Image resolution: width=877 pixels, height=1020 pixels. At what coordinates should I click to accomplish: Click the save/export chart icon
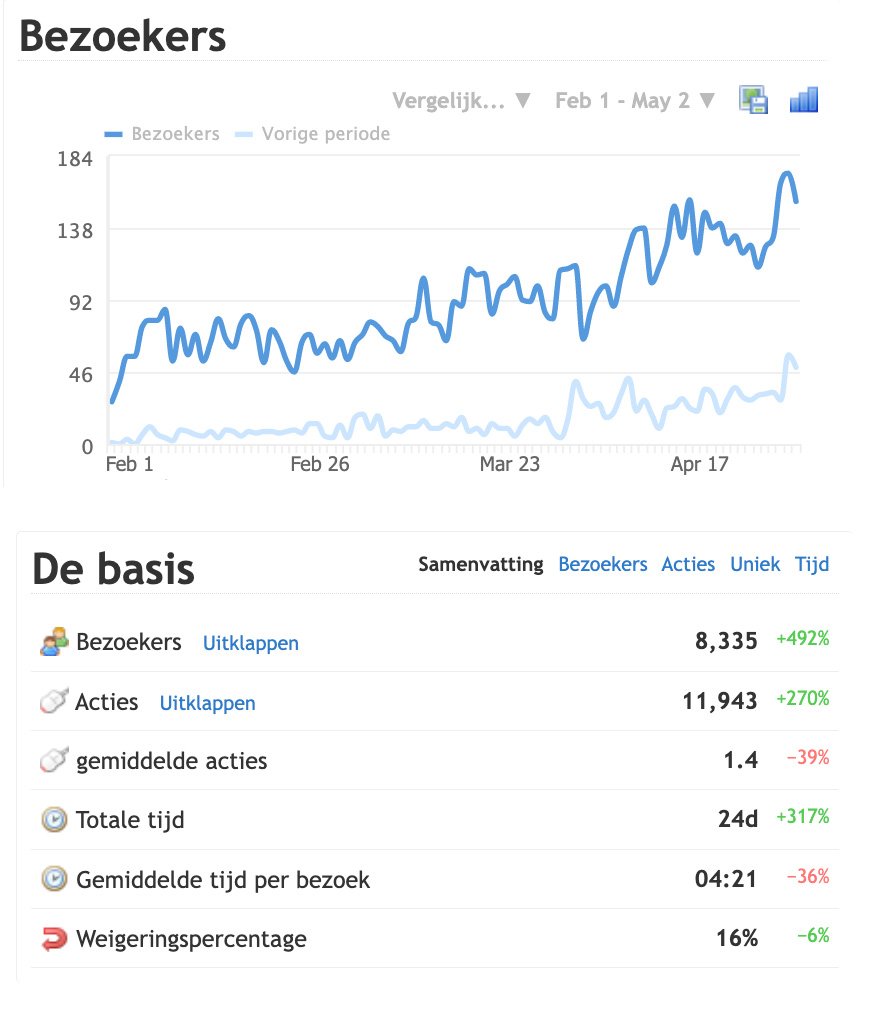(x=753, y=100)
